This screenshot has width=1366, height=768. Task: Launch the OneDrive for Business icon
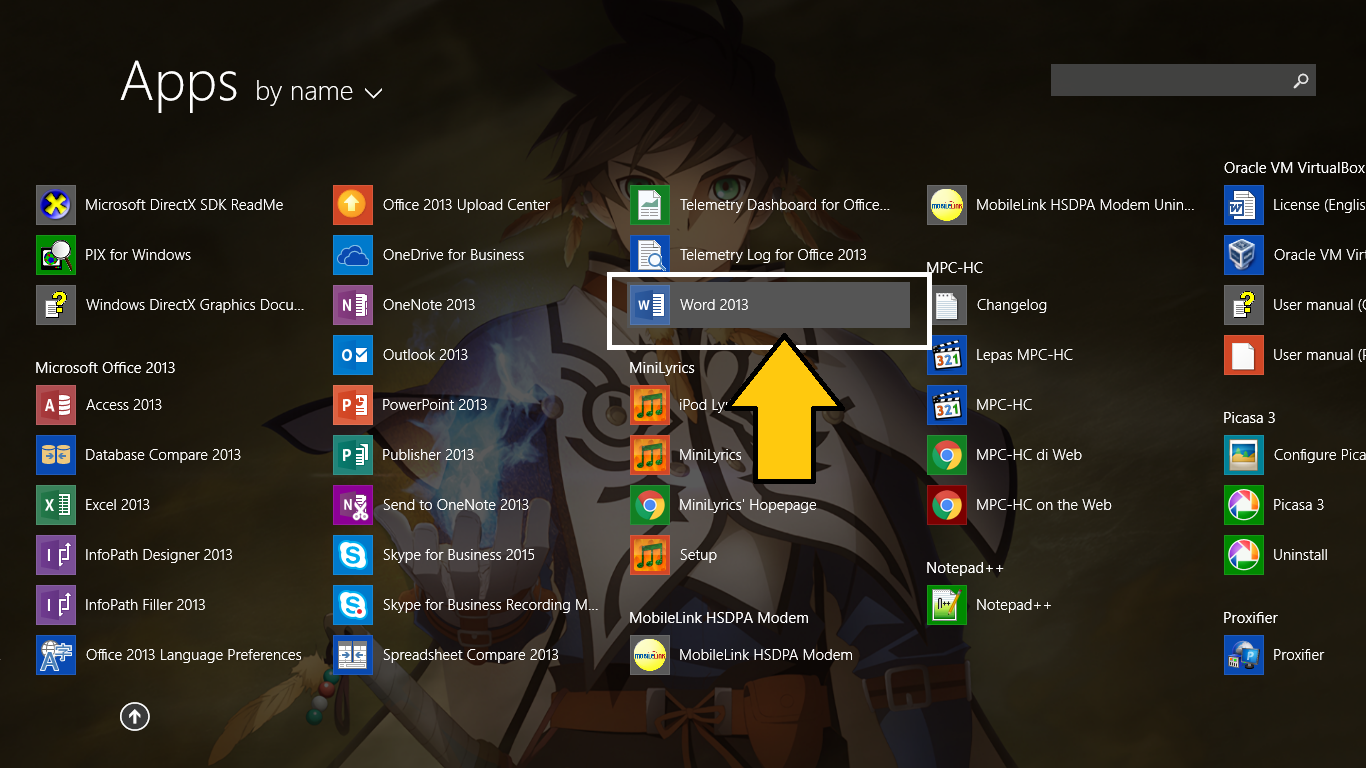(353, 255)
